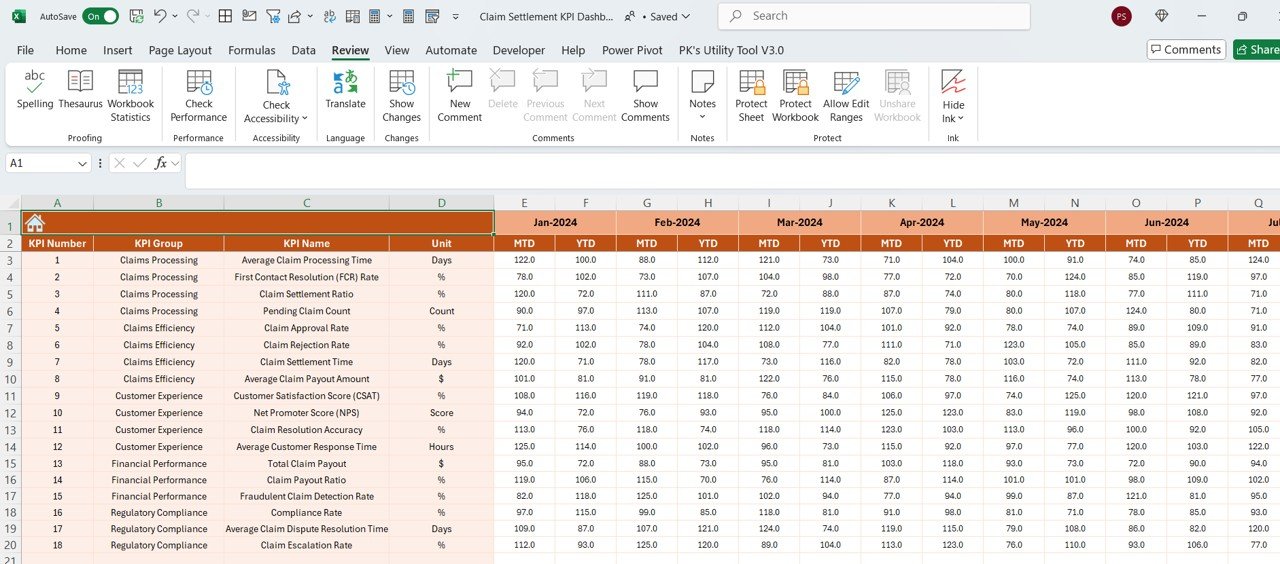
Task: Click Check Performance
Action: 199,96
